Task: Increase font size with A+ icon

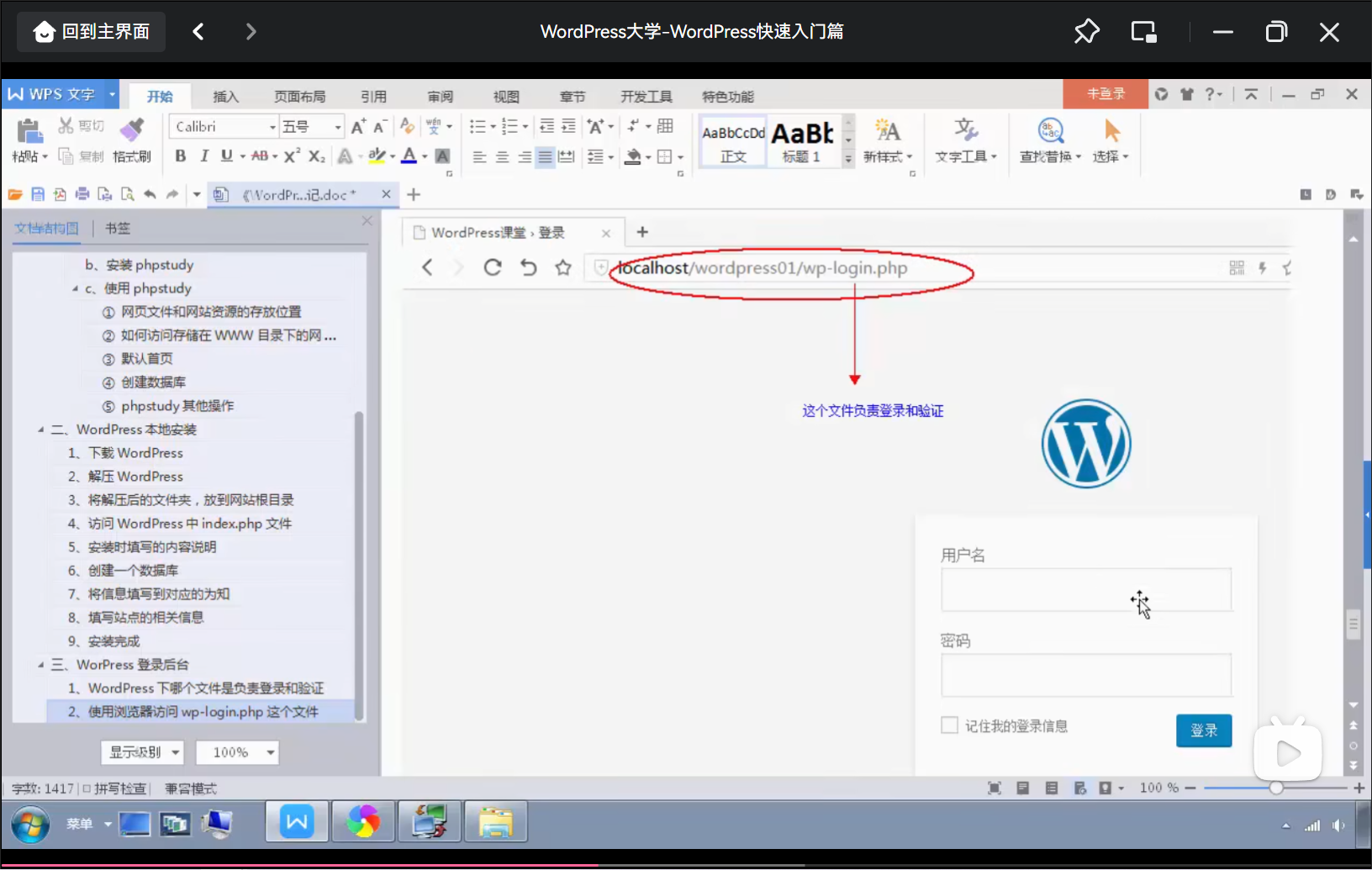Action: point(358,126)
